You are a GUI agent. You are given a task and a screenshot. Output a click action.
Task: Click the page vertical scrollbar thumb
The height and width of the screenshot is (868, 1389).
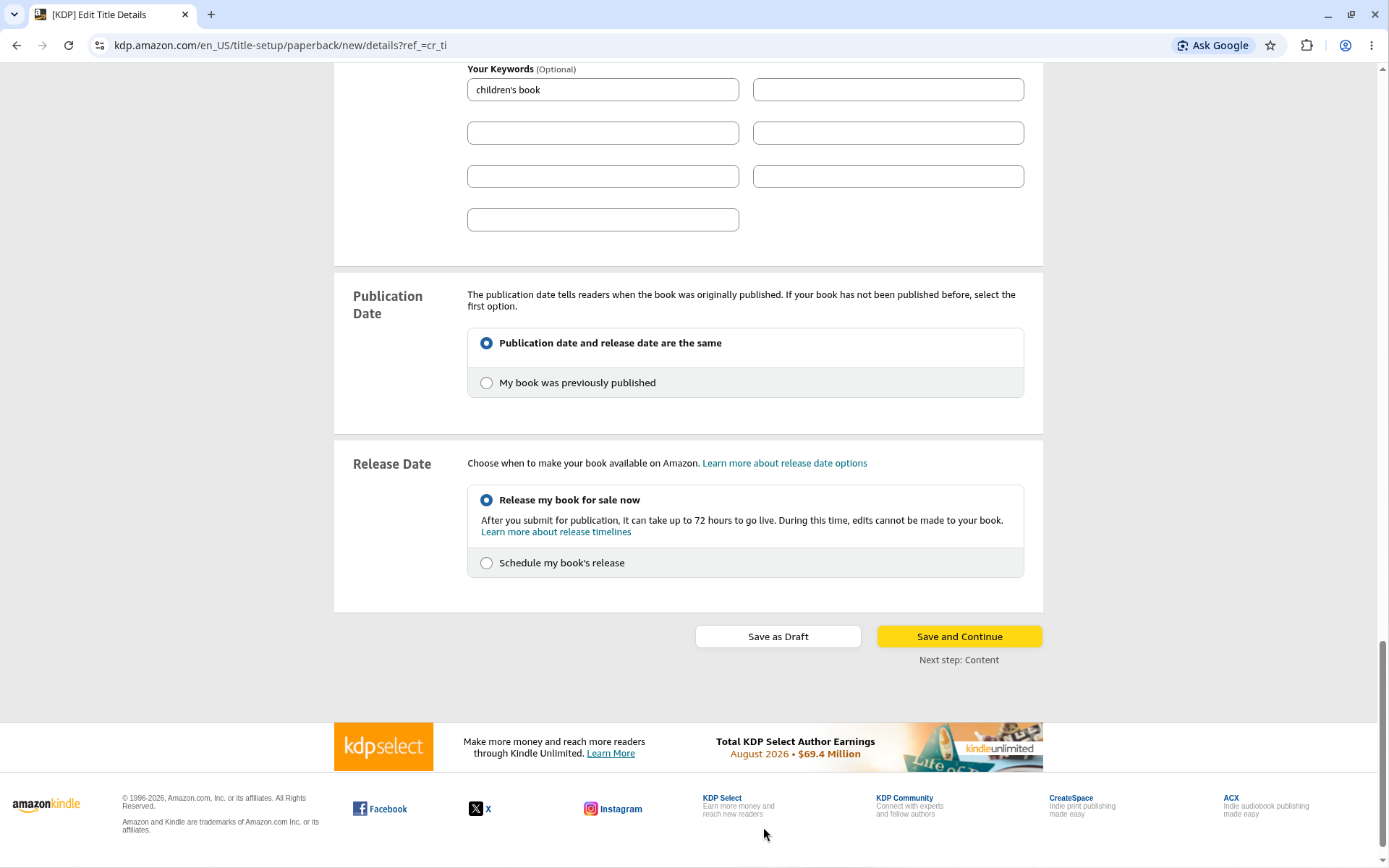click(x=1382, y=744)
